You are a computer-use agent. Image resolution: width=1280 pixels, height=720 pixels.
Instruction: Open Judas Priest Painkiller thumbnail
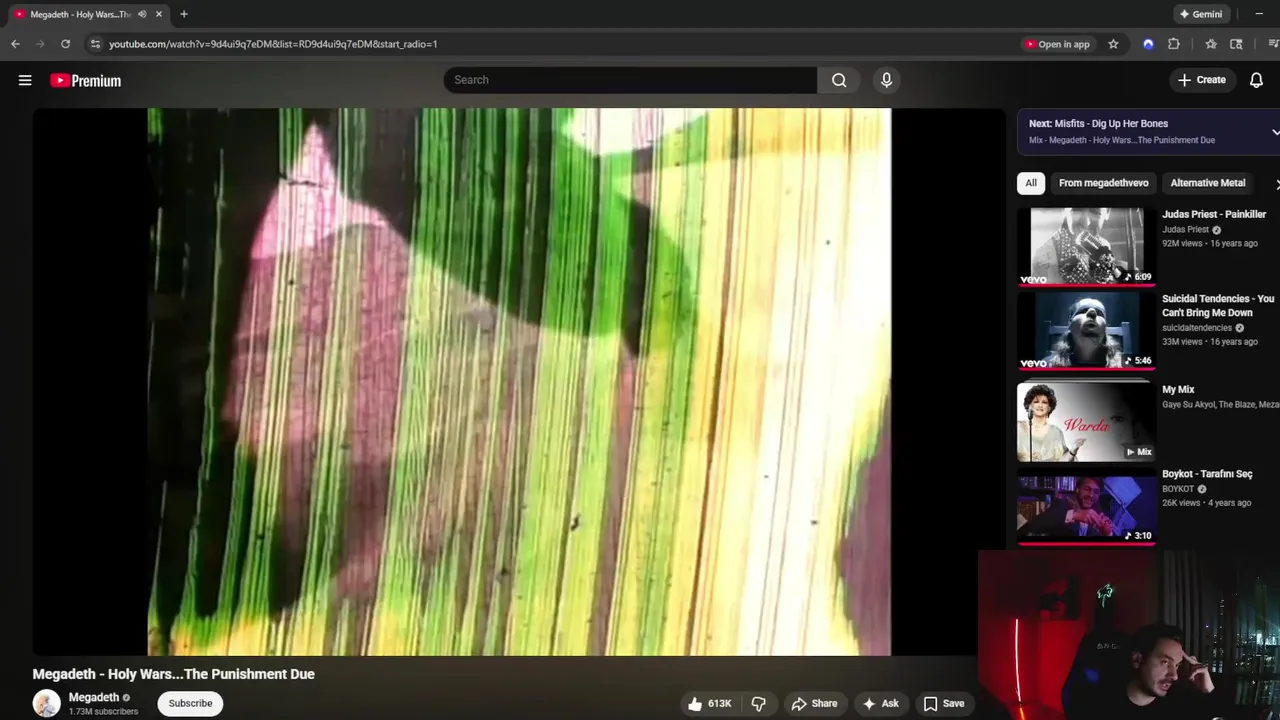tap(1086, 246)
